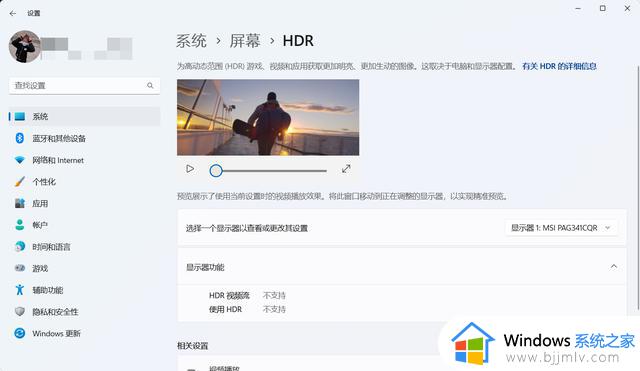Click the 查找设置 search field
The image size is (640, 371).
(84, 85)
